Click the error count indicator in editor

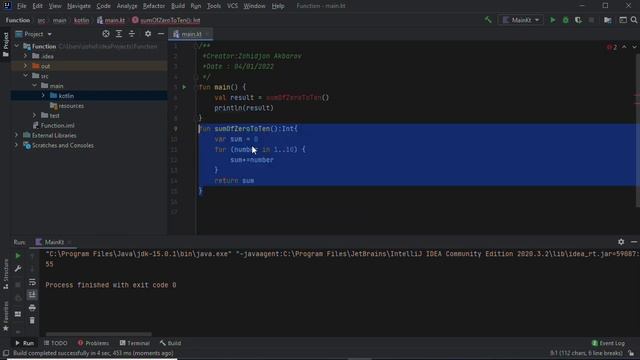pyautogui.click(x=612, y=47)
